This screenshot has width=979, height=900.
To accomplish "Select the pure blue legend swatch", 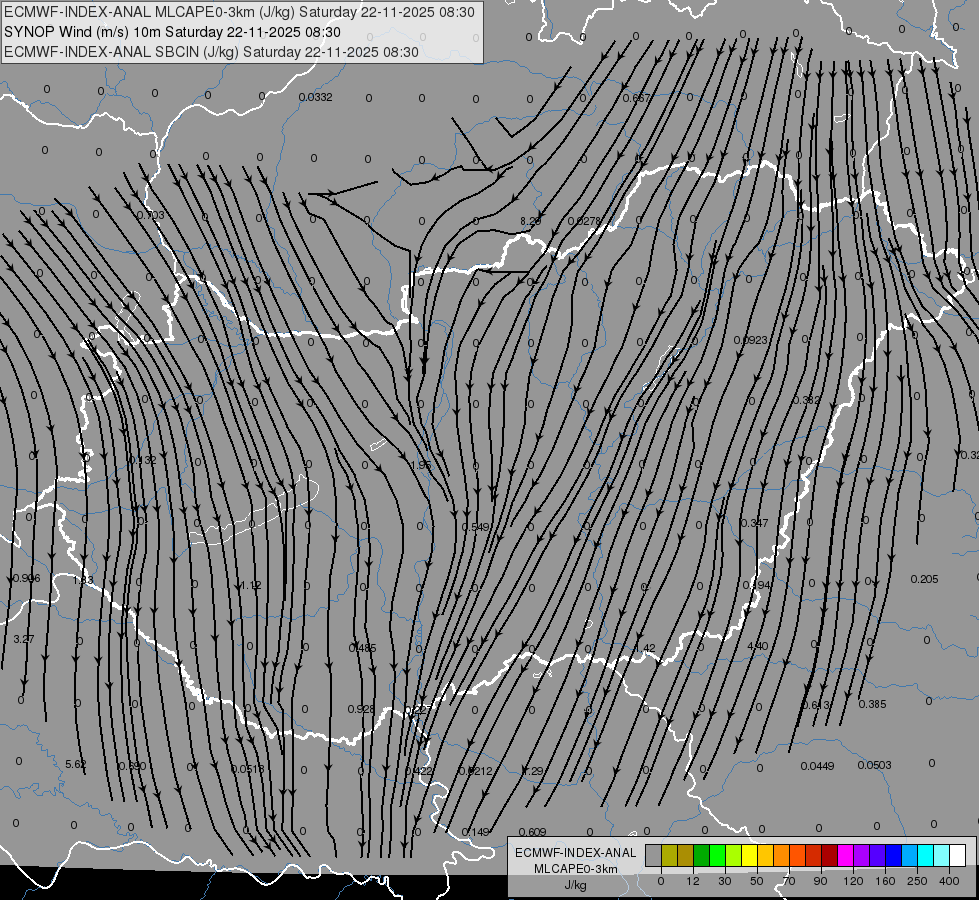I will point(893,855).
